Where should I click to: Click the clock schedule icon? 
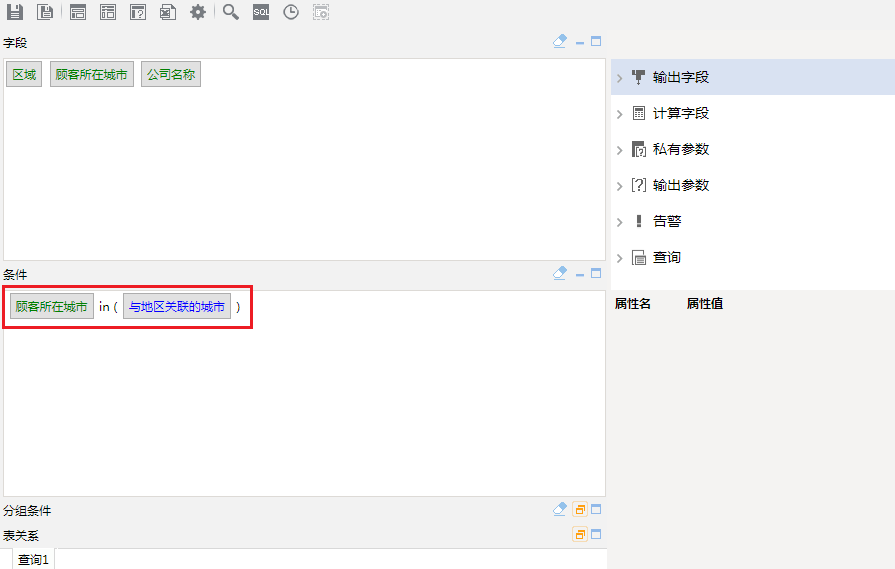coord(291,12)
